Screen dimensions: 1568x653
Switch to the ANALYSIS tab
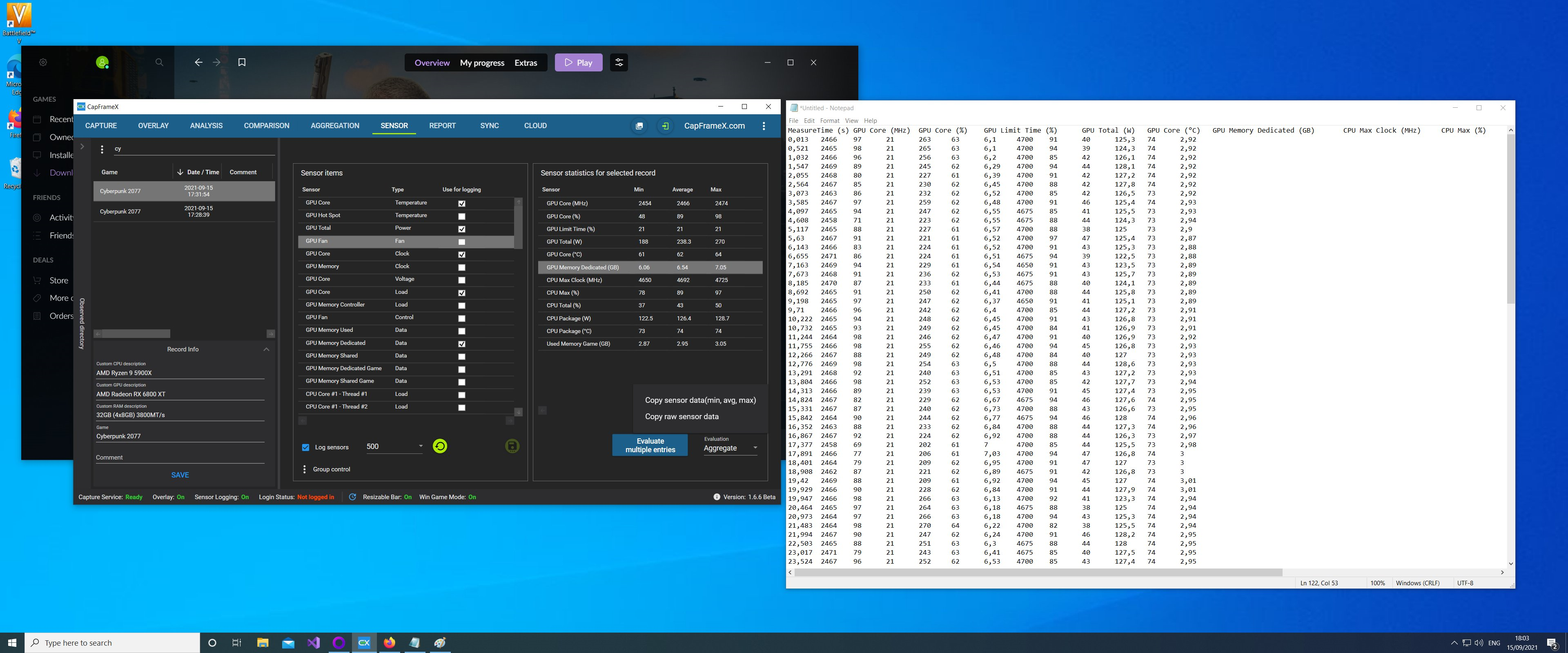[x=206, y=125]
